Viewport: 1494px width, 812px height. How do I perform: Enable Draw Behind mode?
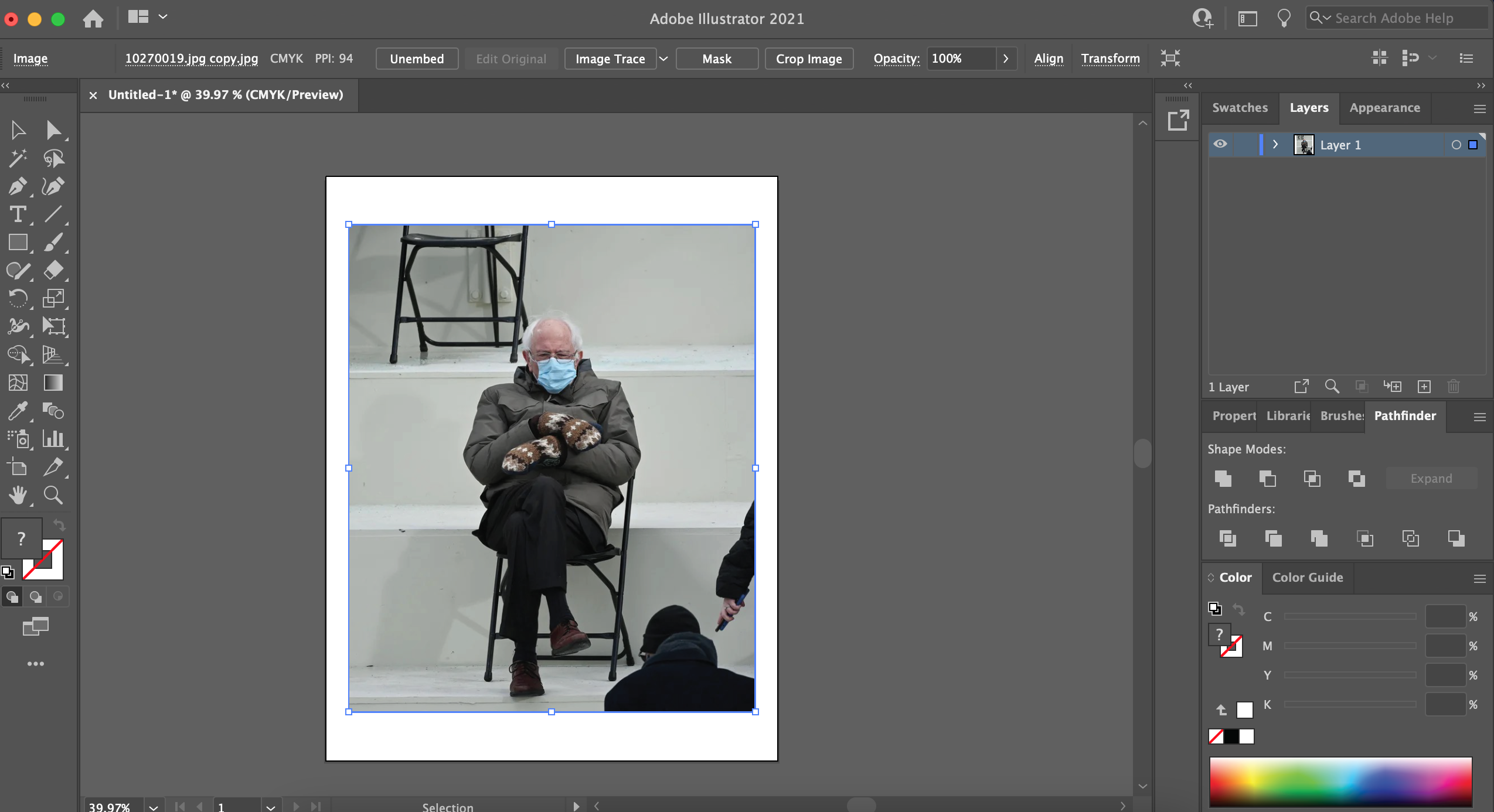click(x=35, y=596)
